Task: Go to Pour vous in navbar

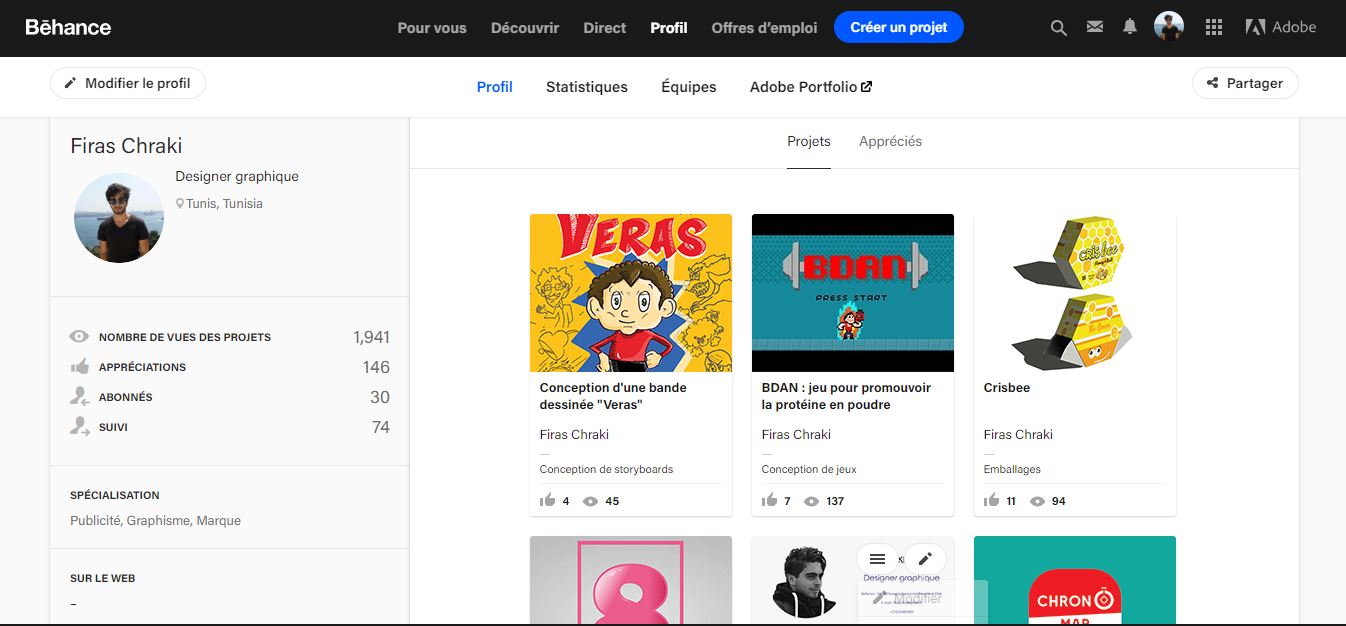Action: tap(432, 28)
